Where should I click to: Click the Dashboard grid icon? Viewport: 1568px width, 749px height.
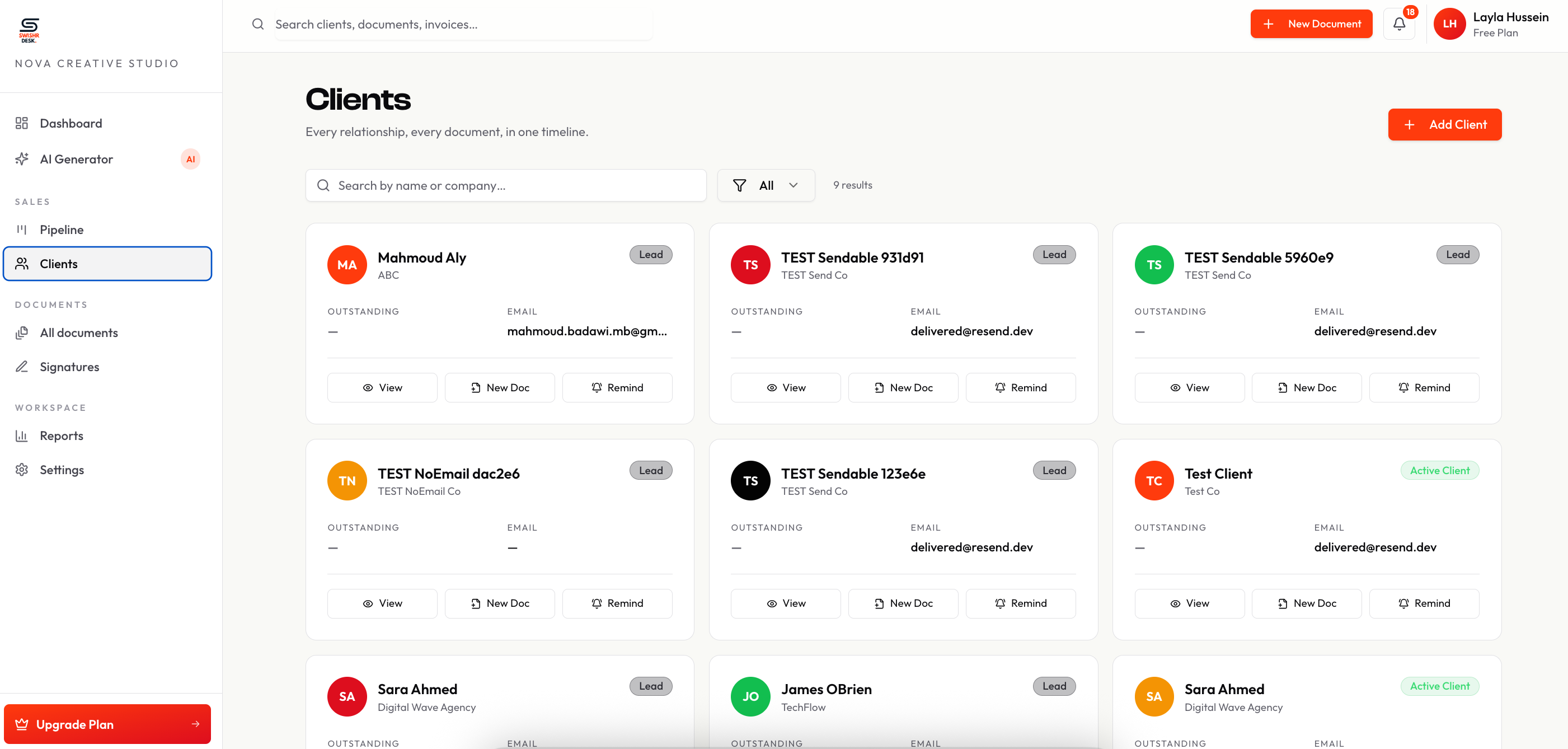click(x=22, y=123)
